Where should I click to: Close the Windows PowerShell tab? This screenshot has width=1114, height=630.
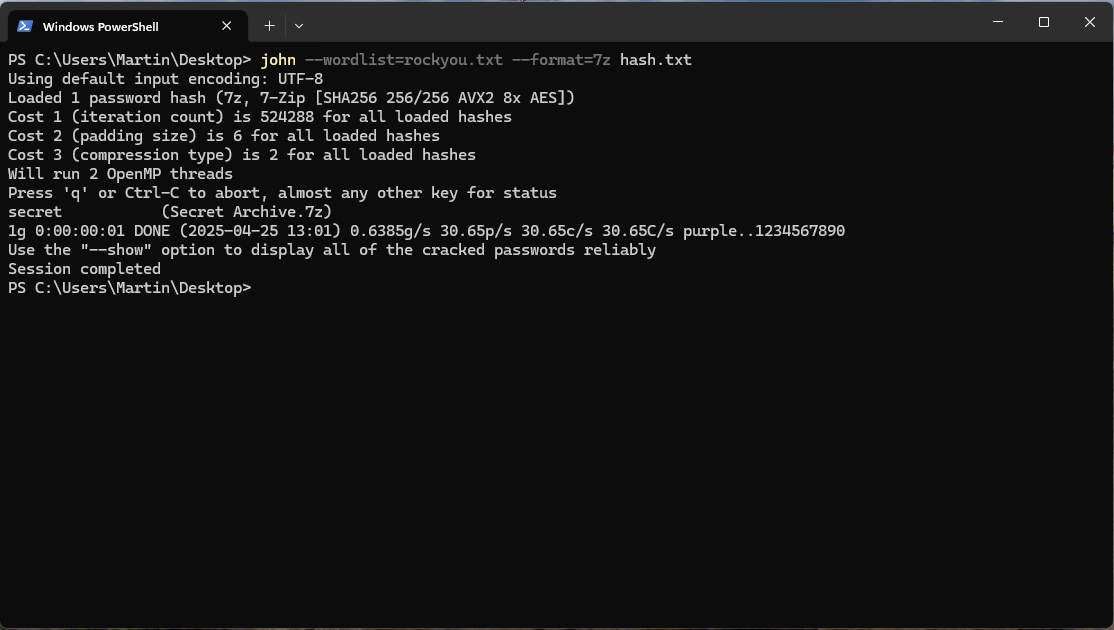(x=227, y=26)
